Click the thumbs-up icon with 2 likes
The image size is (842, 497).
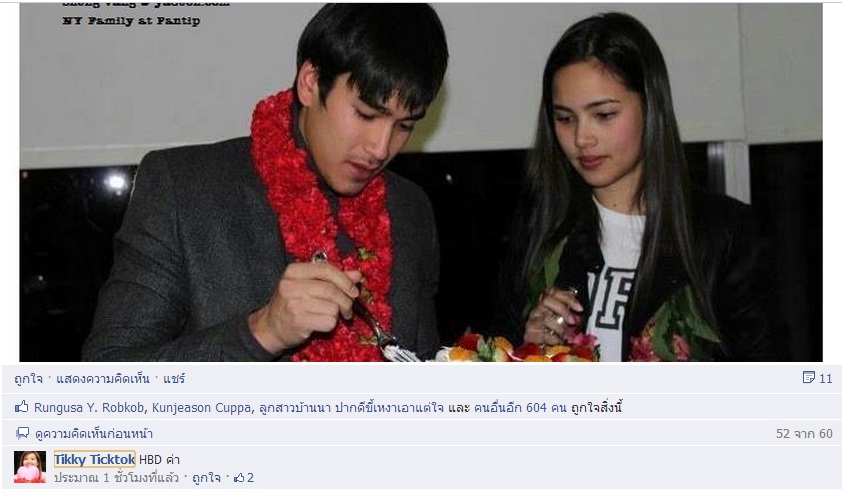pyautogui.click(x=239, y=477)
